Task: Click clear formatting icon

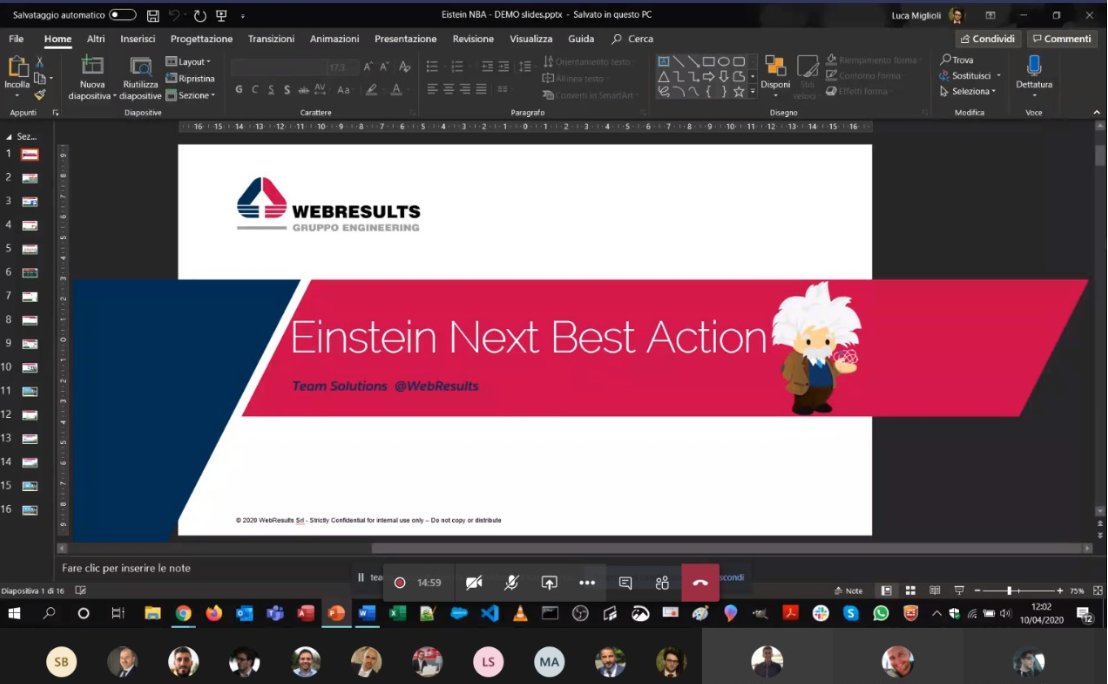Action: [x=404, y=67]
